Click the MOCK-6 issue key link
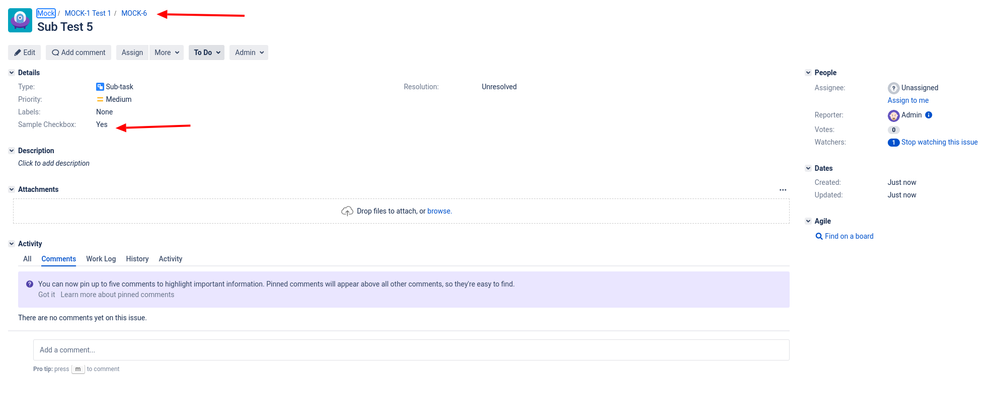This screenshot has width=999, height=411. coord(134,13)
